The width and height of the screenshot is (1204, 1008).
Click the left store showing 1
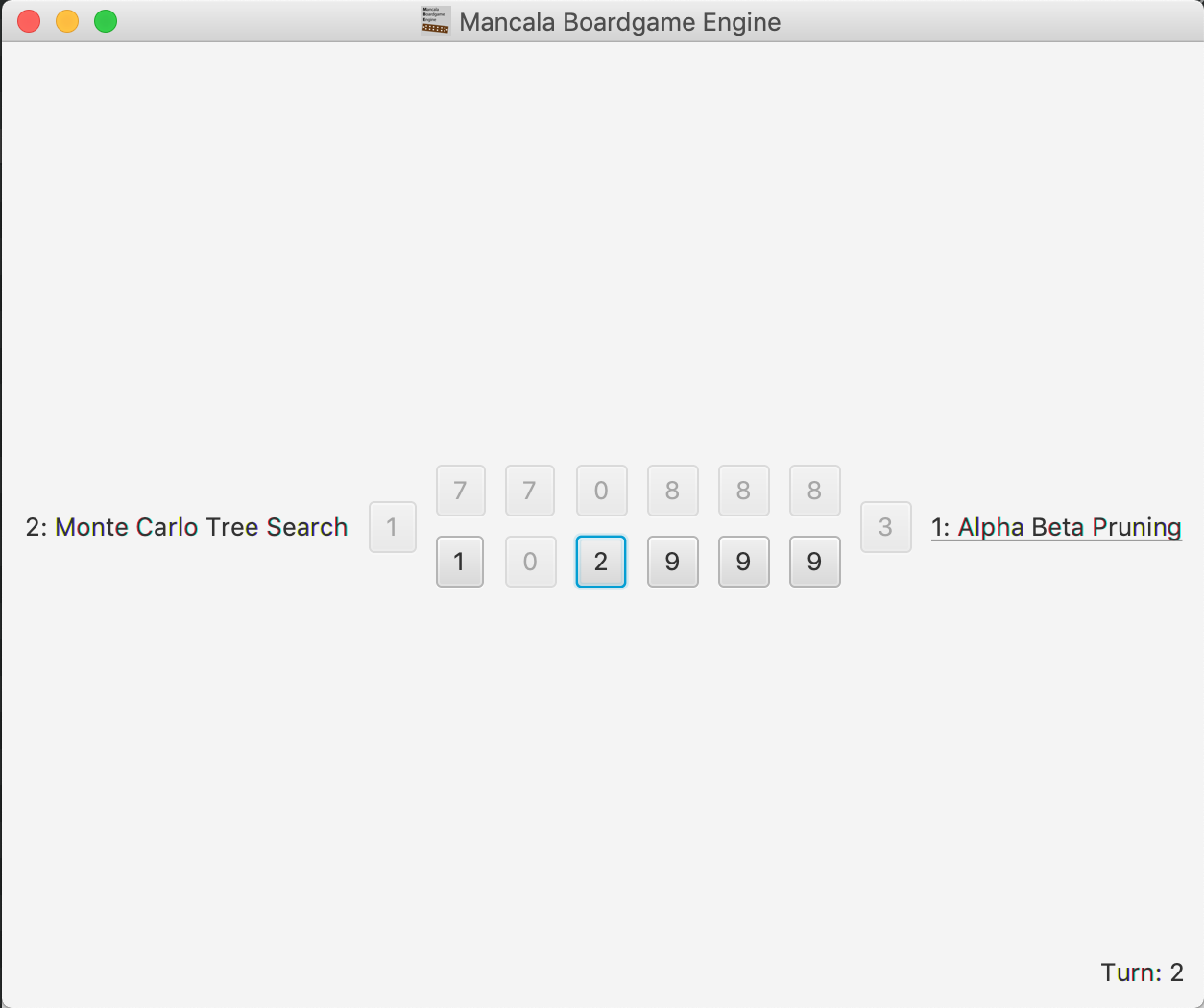point(392,527)
